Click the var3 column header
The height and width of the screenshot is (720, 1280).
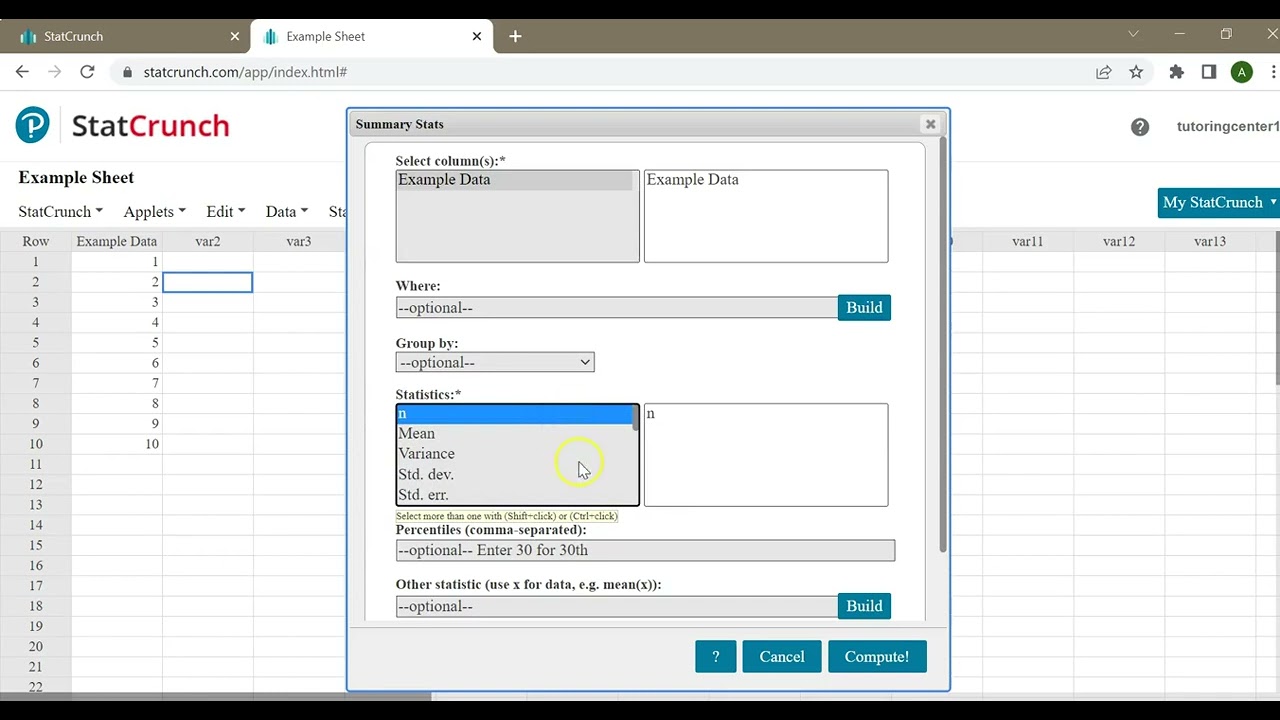point(299,241)
